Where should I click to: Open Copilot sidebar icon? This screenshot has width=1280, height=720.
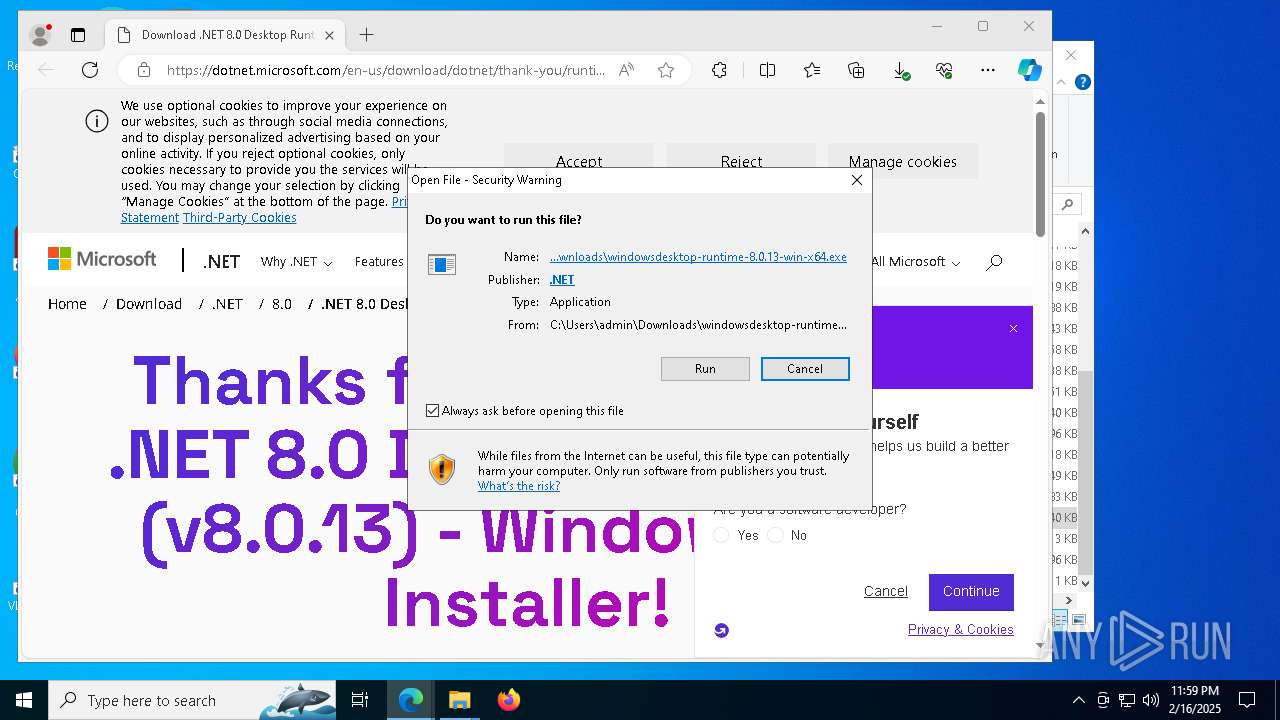point(1029,70)
